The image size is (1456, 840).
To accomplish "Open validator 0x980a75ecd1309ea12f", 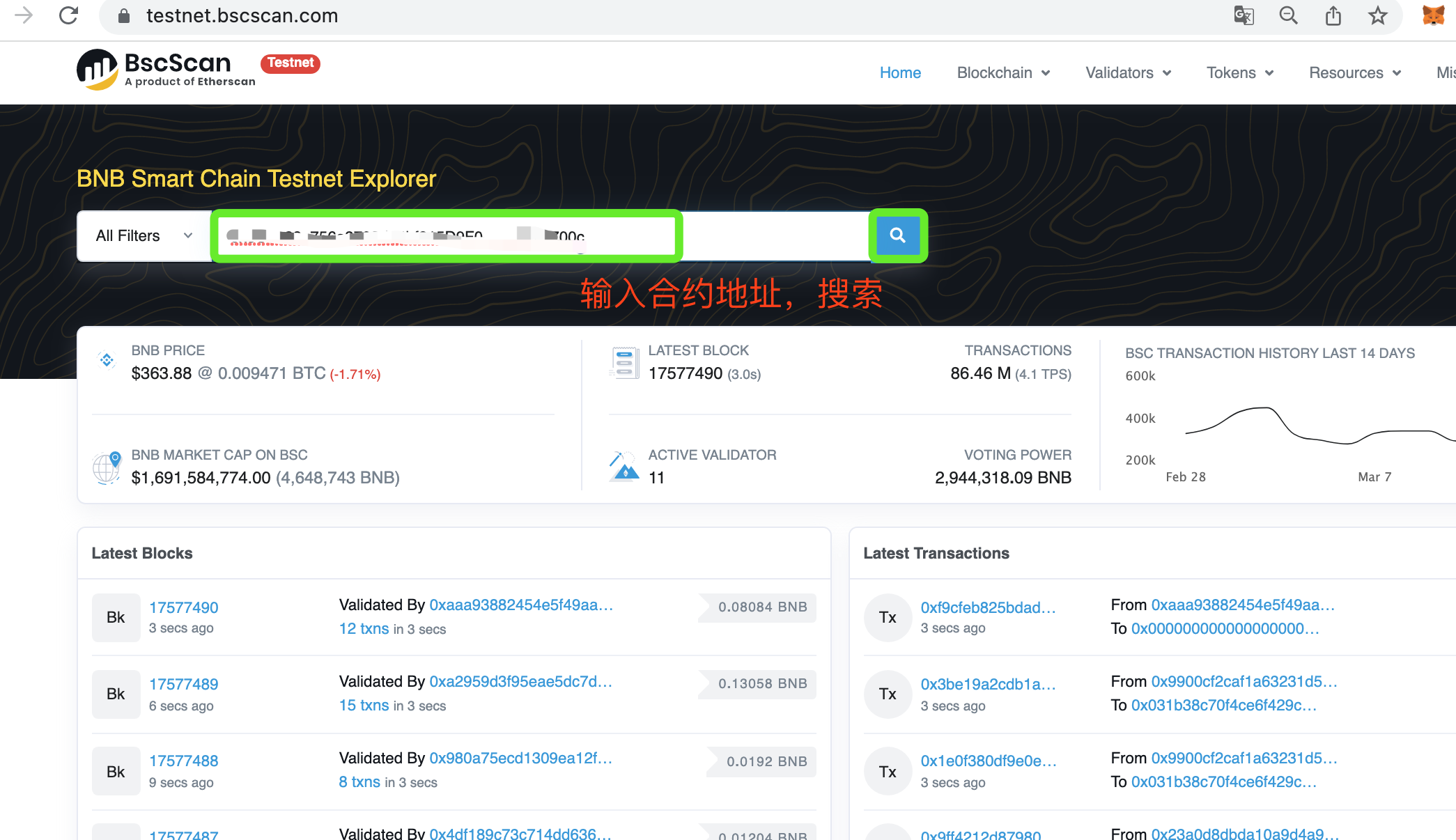I will point(521,758).
